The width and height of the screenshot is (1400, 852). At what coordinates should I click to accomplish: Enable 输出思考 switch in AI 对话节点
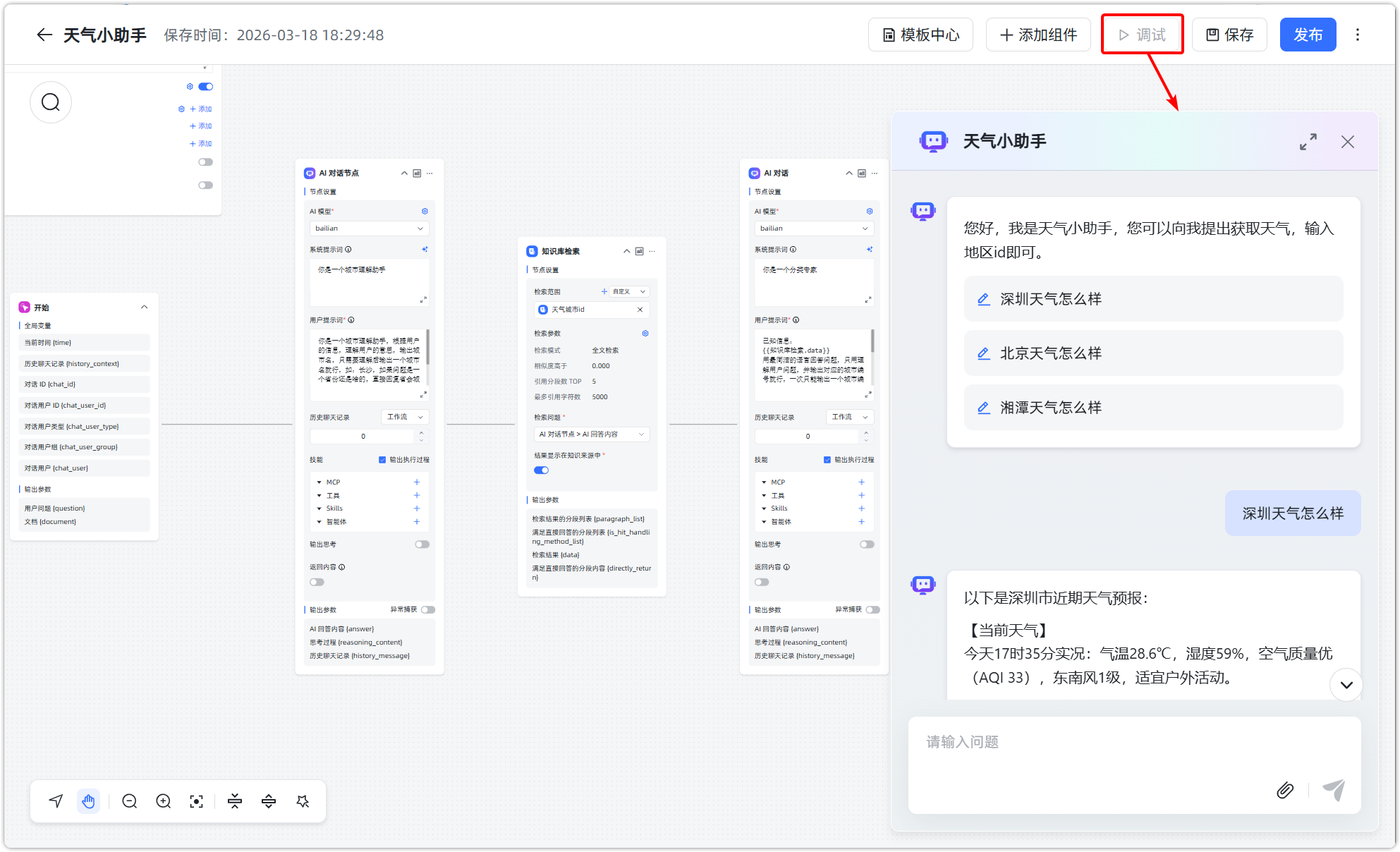tap(422, 544)
